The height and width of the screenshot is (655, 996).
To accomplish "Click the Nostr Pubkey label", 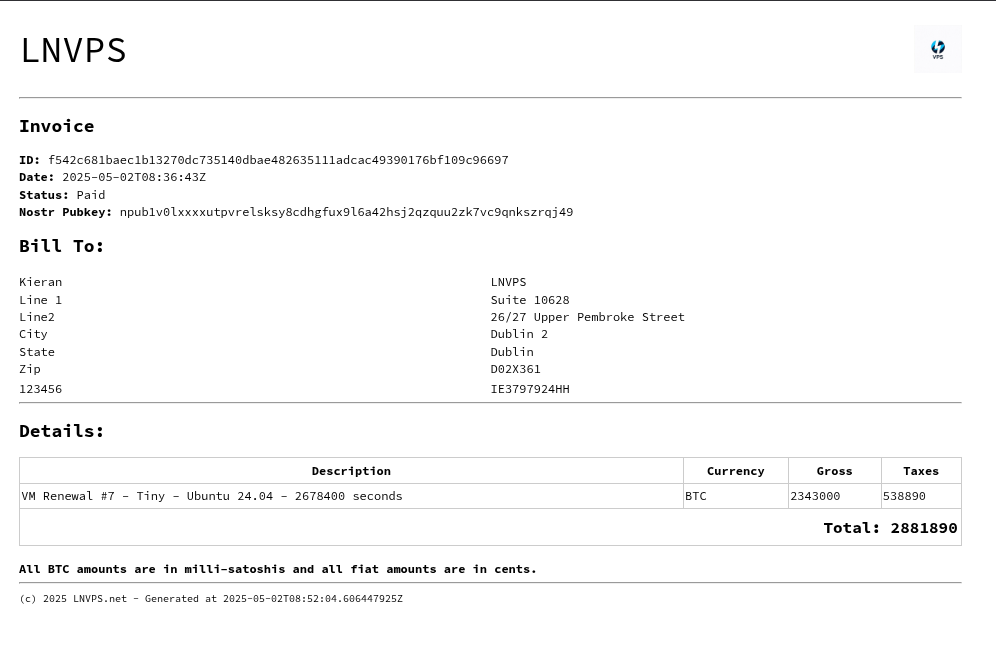I will pyautogui.click(x=65, y=212).
